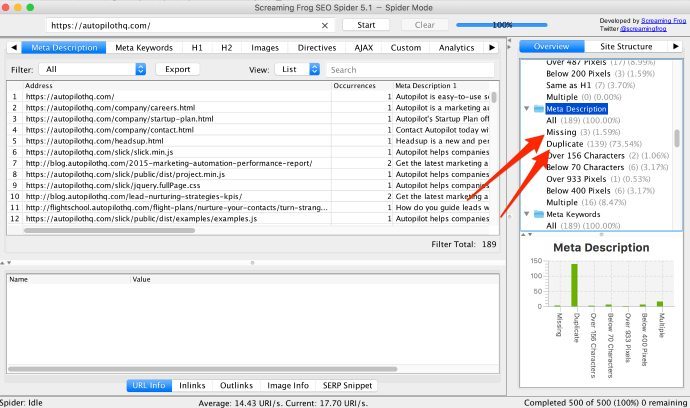Open the Custom tab

click(406, 48)
